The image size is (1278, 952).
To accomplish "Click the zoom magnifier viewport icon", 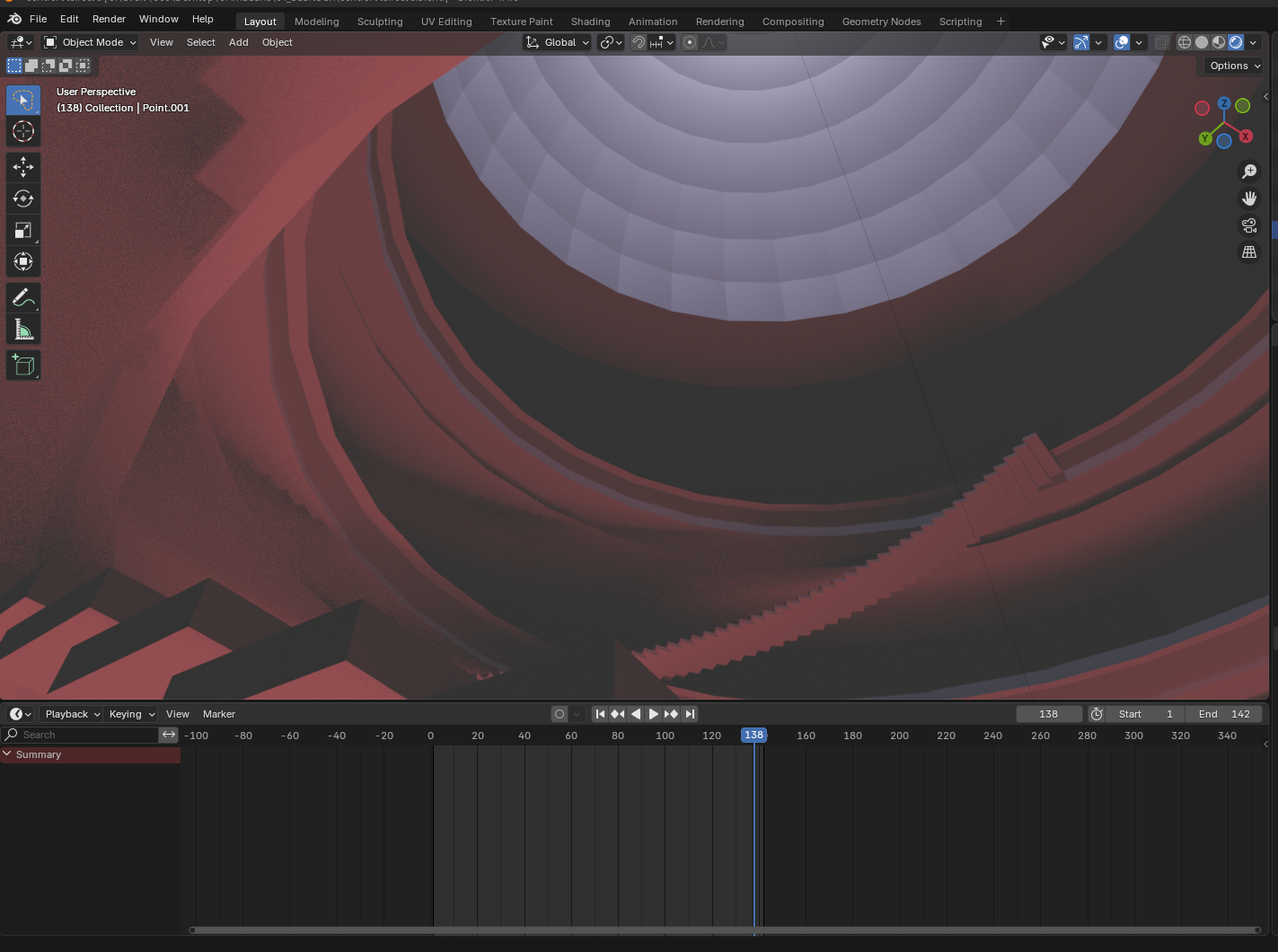I will 1249,172.
